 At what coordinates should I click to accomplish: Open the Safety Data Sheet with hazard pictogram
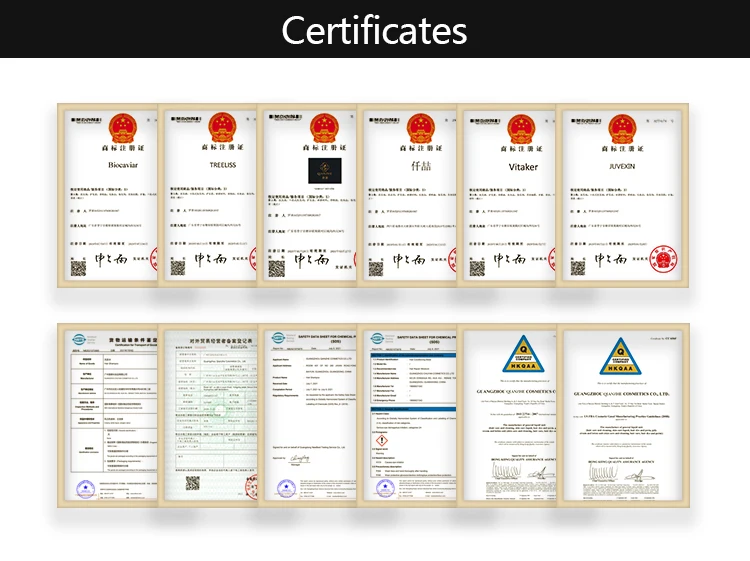point(407,415)
